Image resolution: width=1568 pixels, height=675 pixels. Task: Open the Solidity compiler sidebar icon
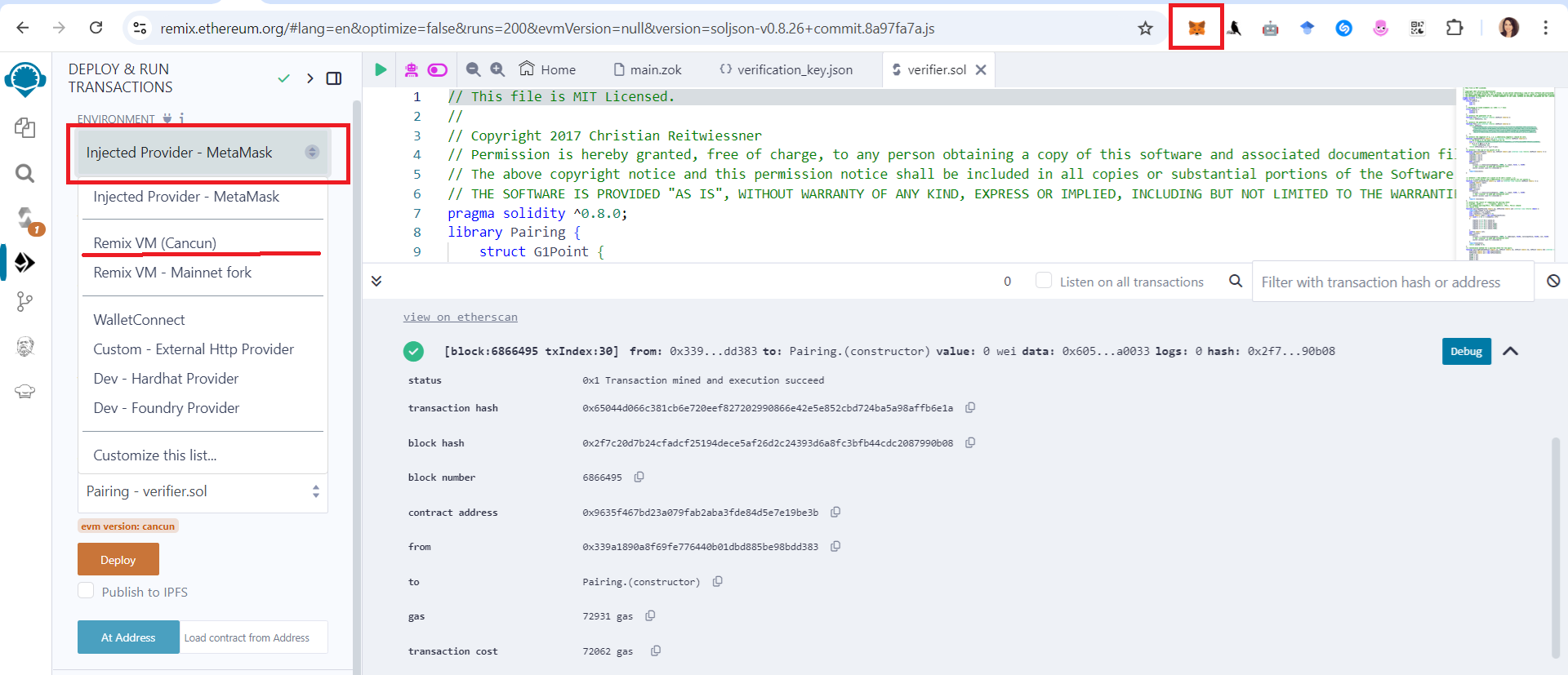click(x=27, y=219)
